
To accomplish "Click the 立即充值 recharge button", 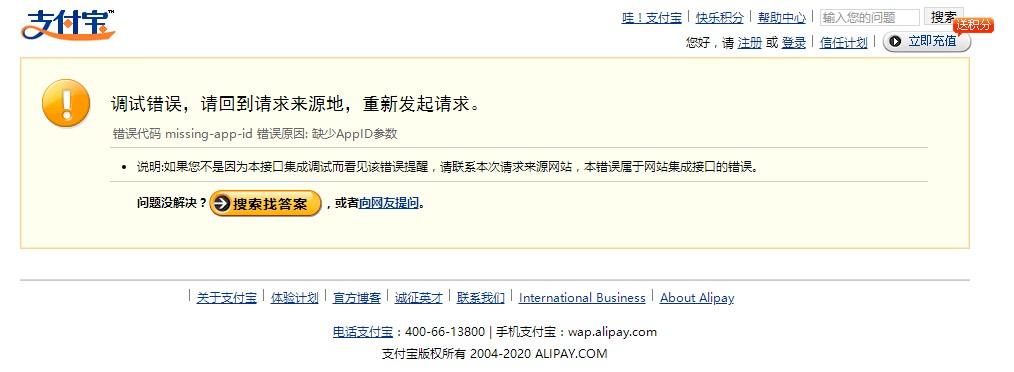I will tap(927, 41).
